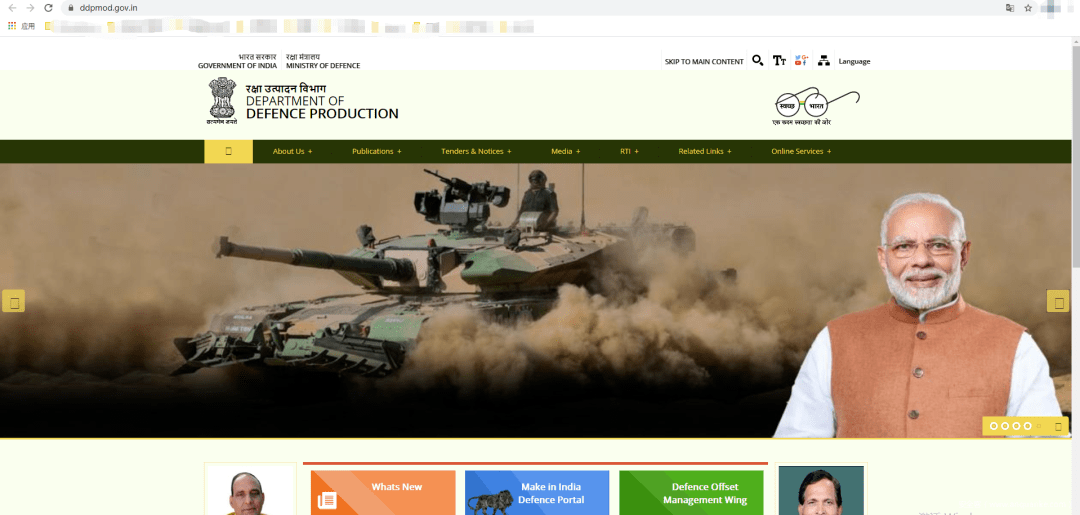
Task: Click the padlock icon in address bar
Action: click(x=70, y=8)
